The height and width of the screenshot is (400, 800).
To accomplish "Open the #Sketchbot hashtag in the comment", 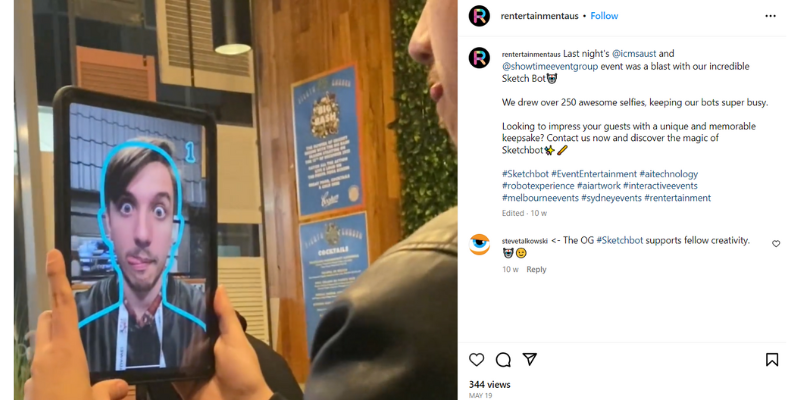I will [x=619, y=240].
